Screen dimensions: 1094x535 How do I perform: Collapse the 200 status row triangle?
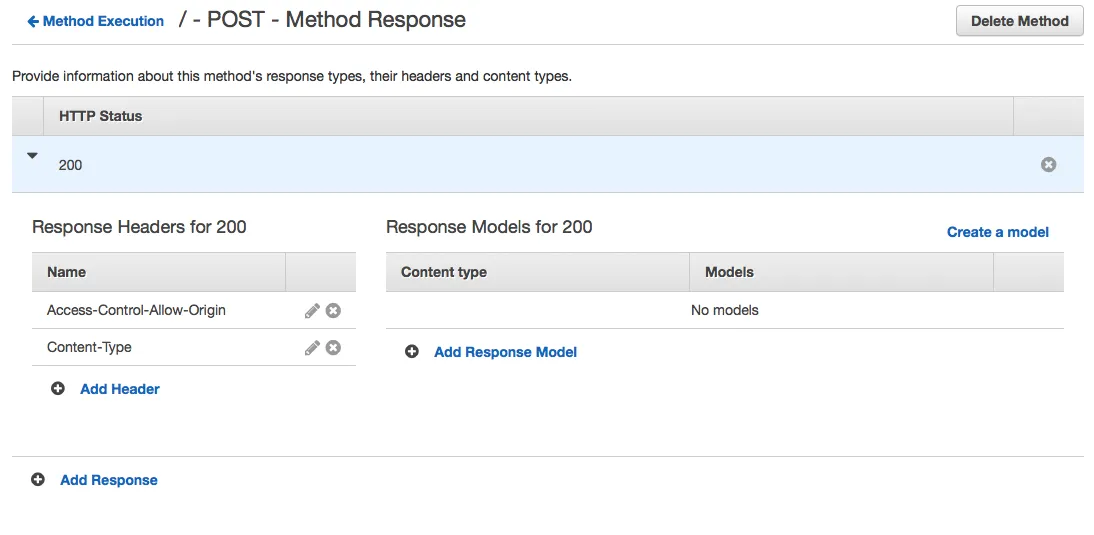tap(32, 156)
